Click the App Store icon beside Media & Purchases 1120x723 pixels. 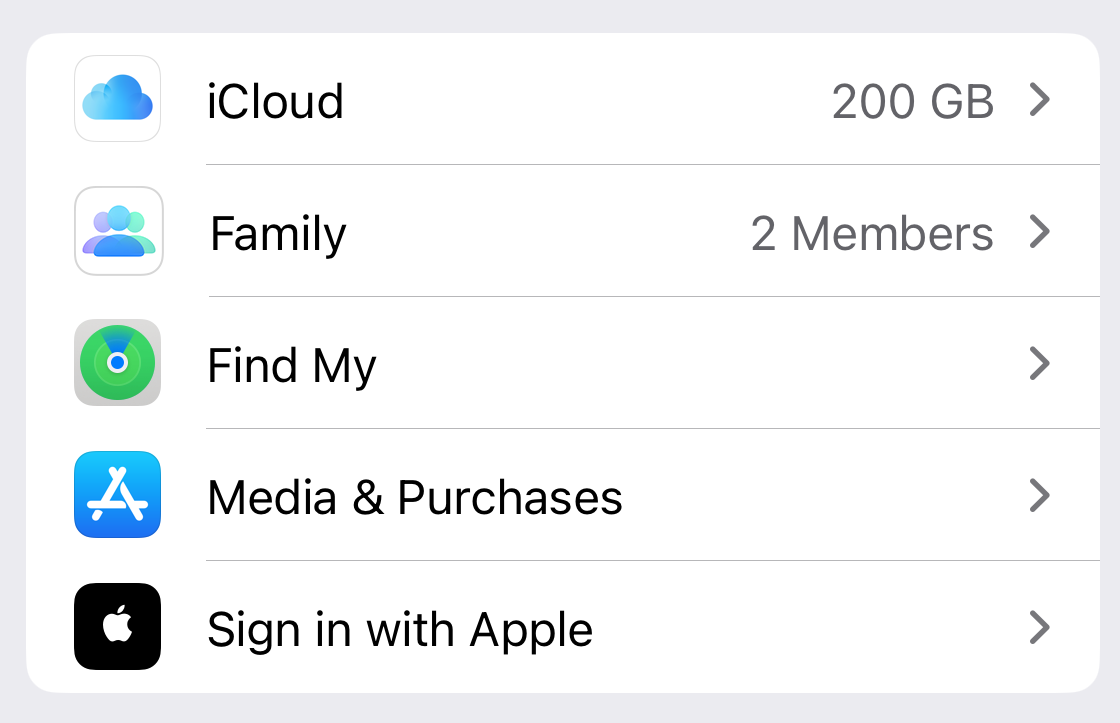(x=117, y=496)
